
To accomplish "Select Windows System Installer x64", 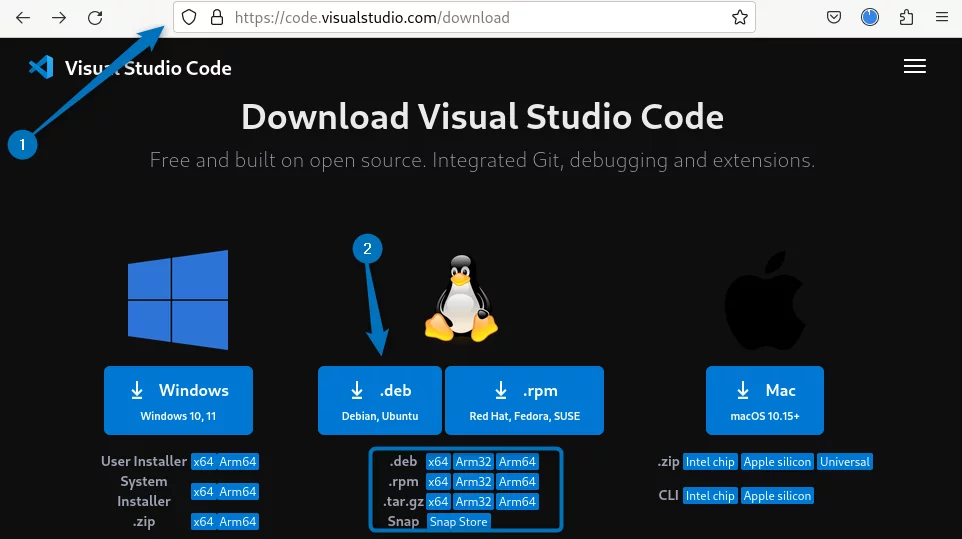I will [x=203, y=492].
